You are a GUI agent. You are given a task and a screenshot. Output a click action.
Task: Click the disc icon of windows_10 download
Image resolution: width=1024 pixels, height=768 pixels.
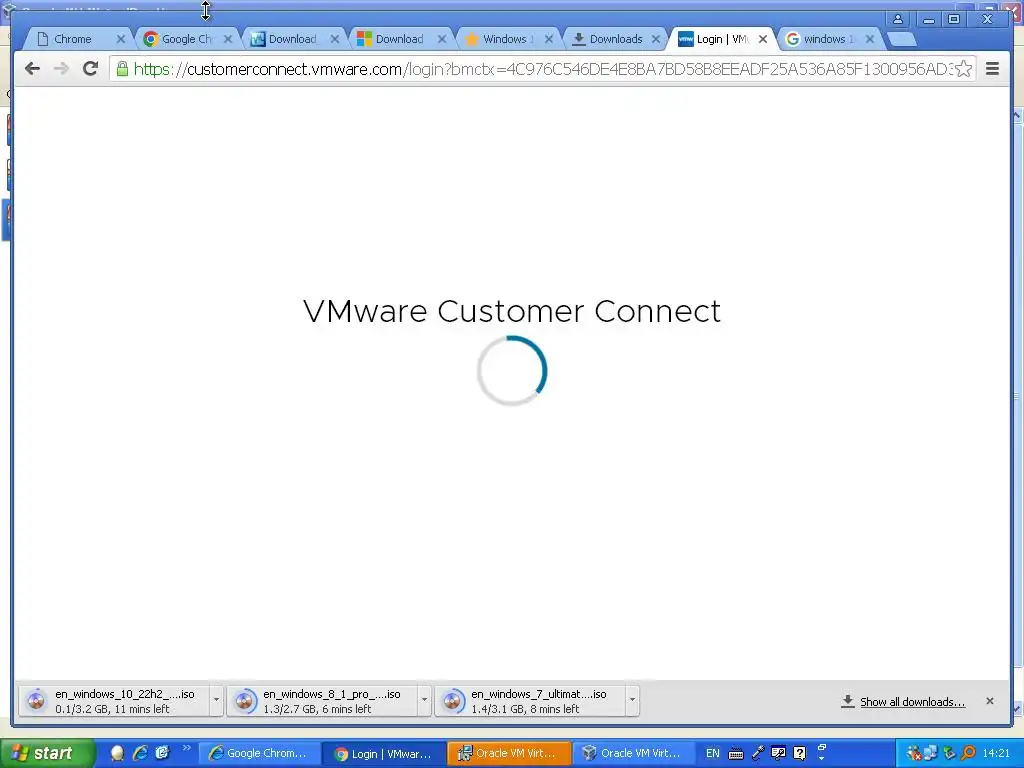(37, 701)
